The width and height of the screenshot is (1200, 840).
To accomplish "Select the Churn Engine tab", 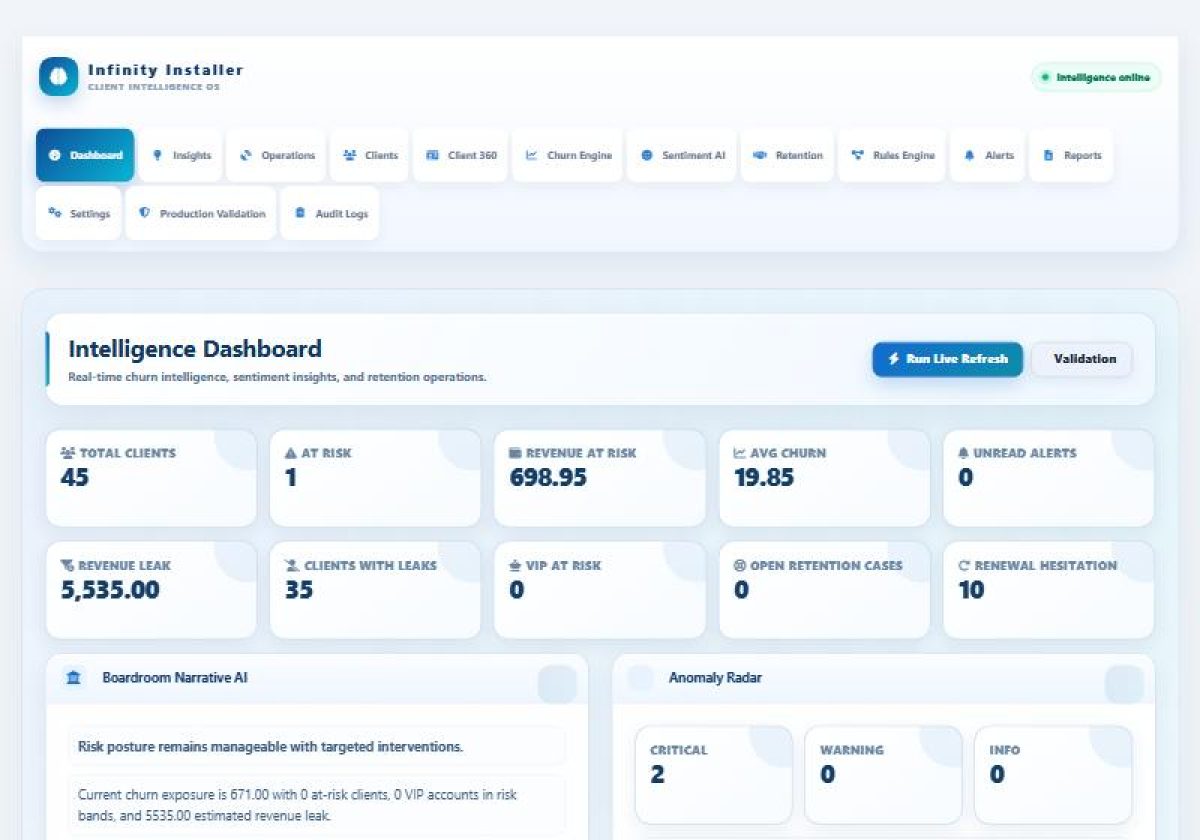I will (x=568, y=155).
